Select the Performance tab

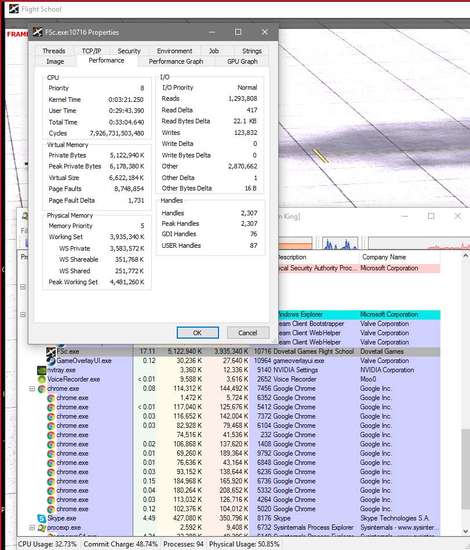coord(106,60)
